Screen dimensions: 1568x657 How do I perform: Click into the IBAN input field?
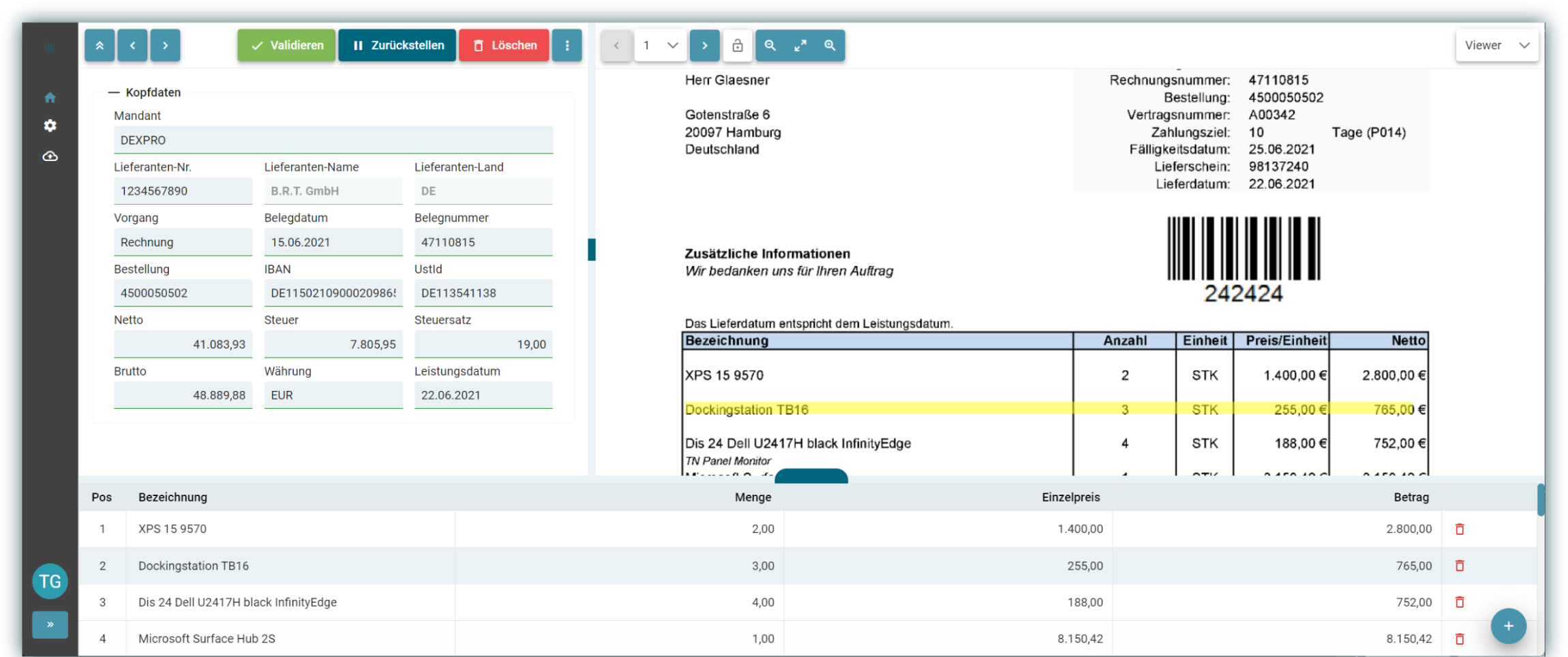pyautogui.click(x=333, y=292)
